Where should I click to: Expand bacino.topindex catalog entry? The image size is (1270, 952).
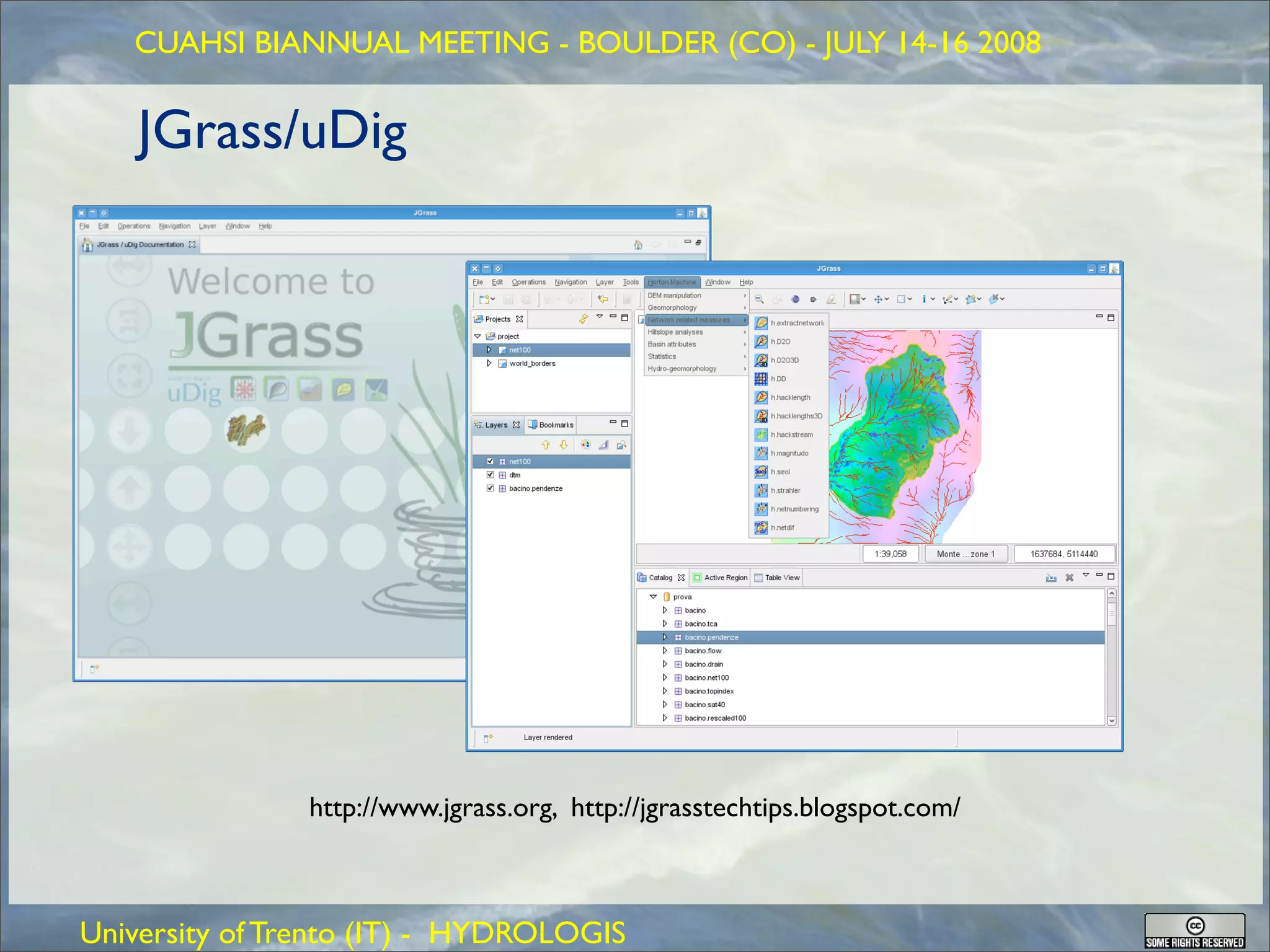(x=665, y=691)
